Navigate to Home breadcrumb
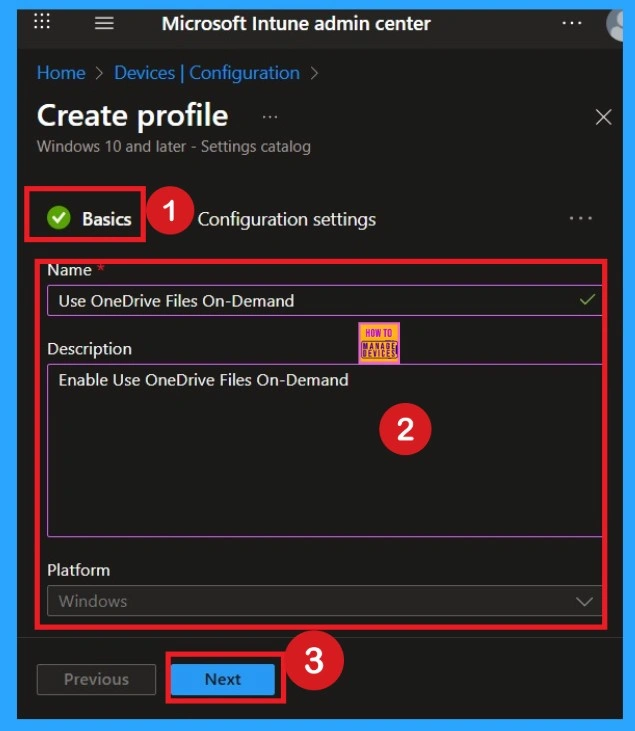This screenshot has width=635, height=731. [x=61, y=73]
